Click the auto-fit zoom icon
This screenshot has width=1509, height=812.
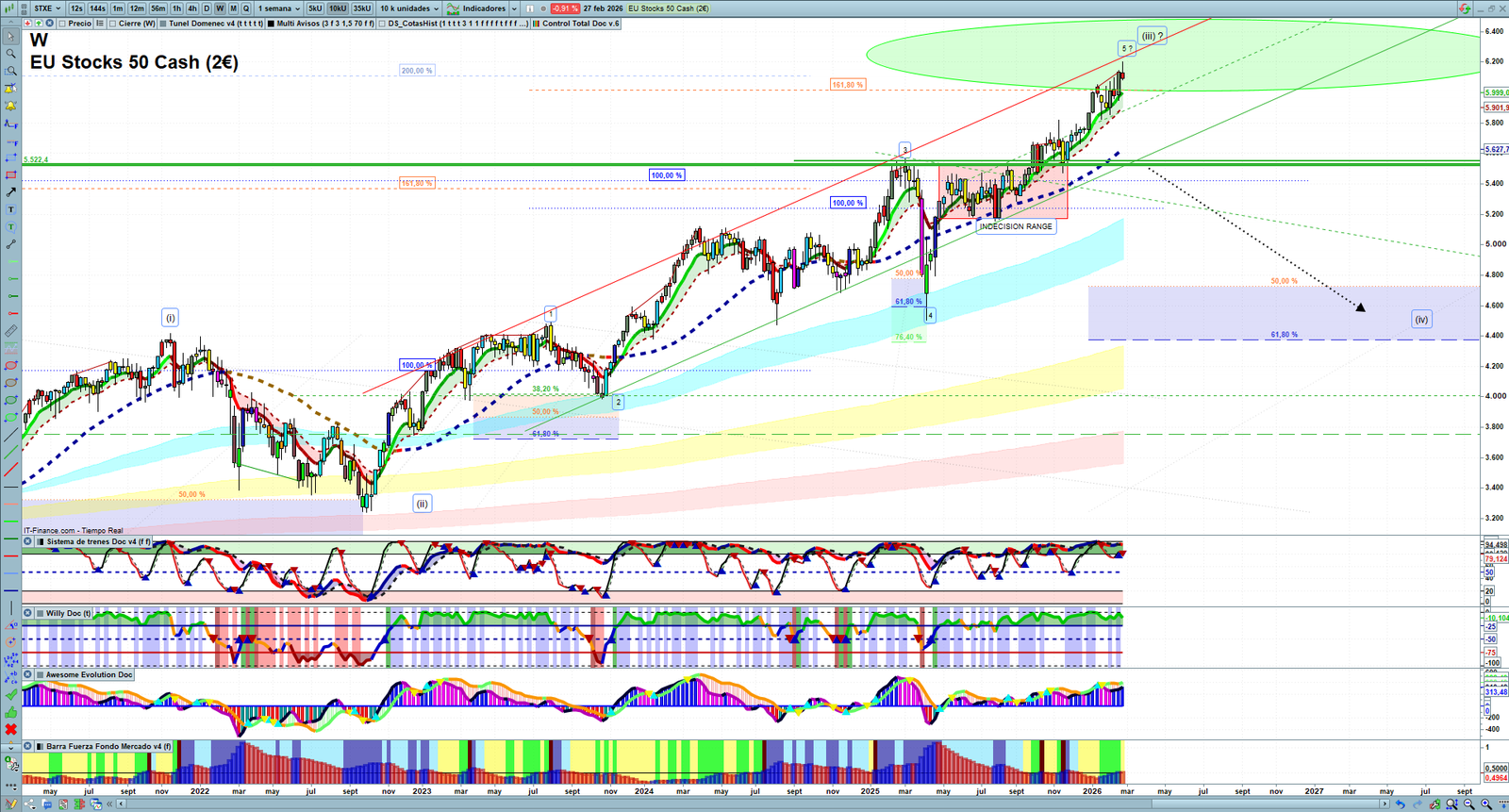[1451, 804]
